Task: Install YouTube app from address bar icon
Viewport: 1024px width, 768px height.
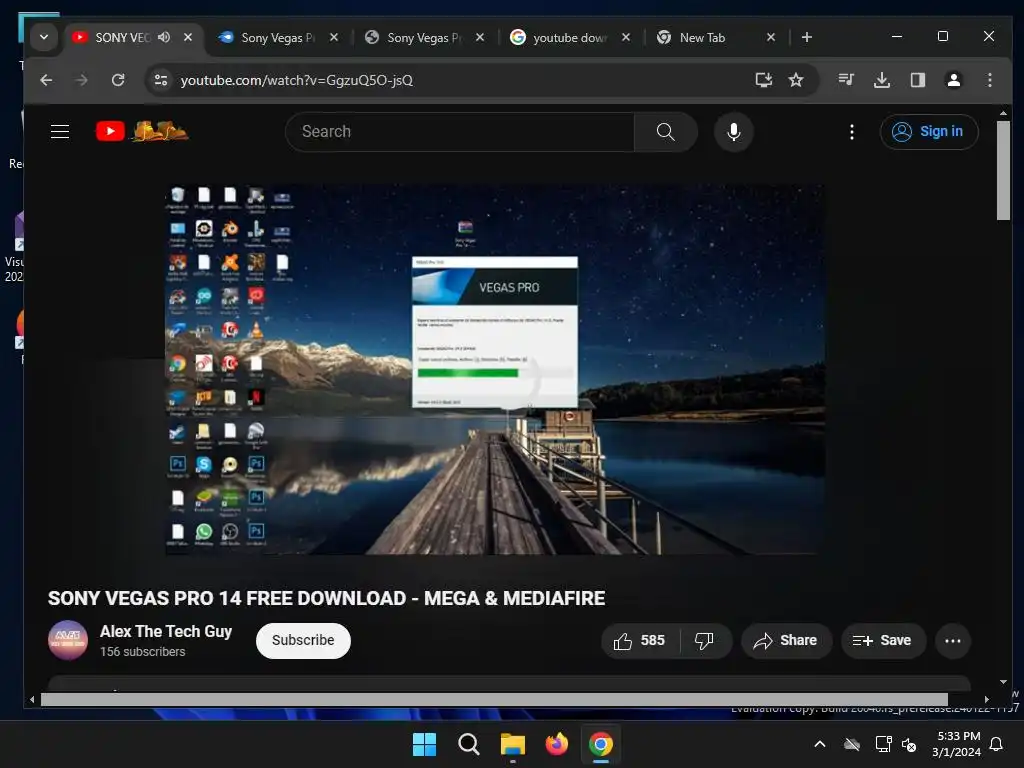Action: (x=763, y=80)
